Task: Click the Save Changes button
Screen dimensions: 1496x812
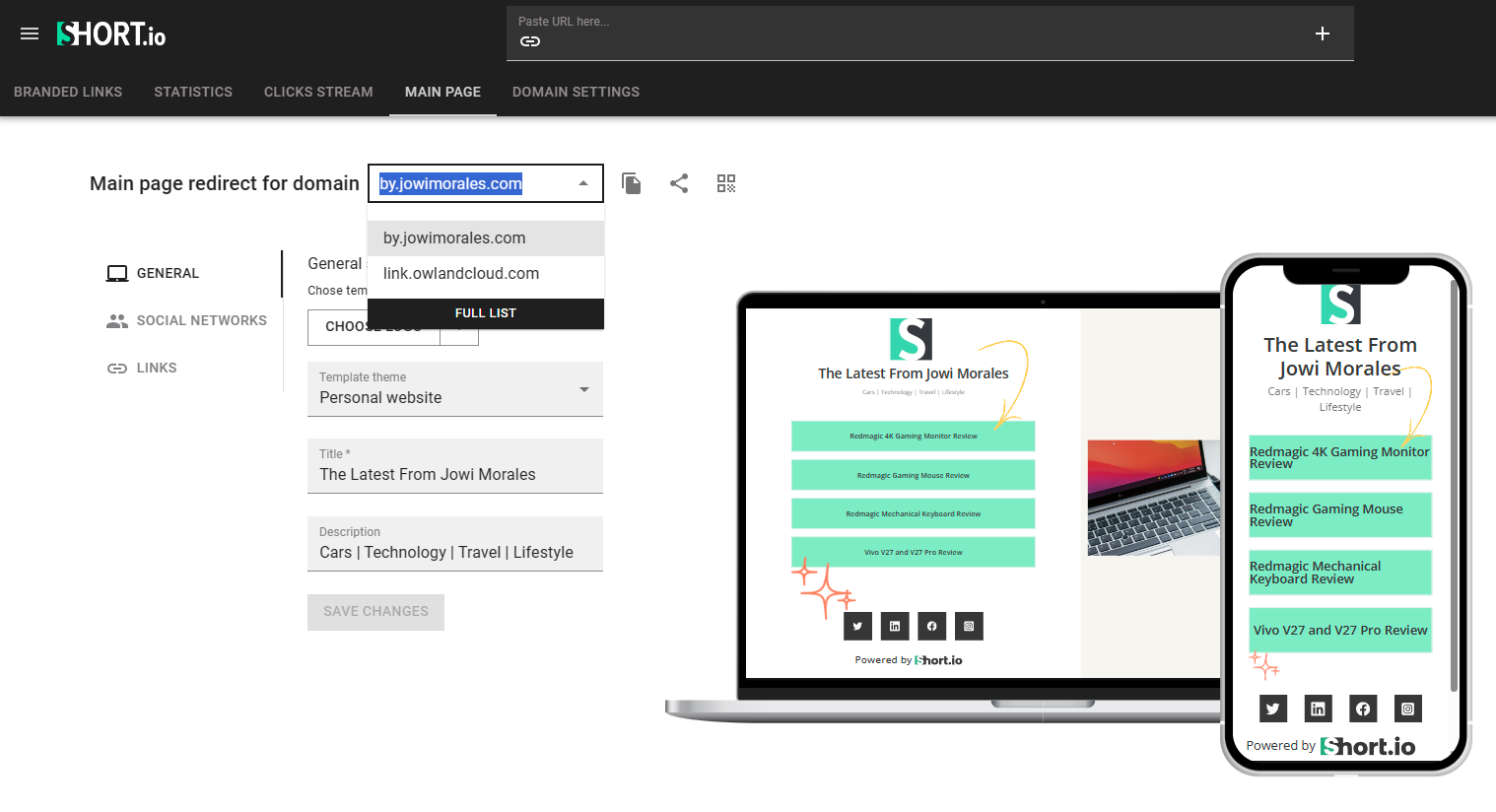Action: pyautogui.click(x=375, y=612)
